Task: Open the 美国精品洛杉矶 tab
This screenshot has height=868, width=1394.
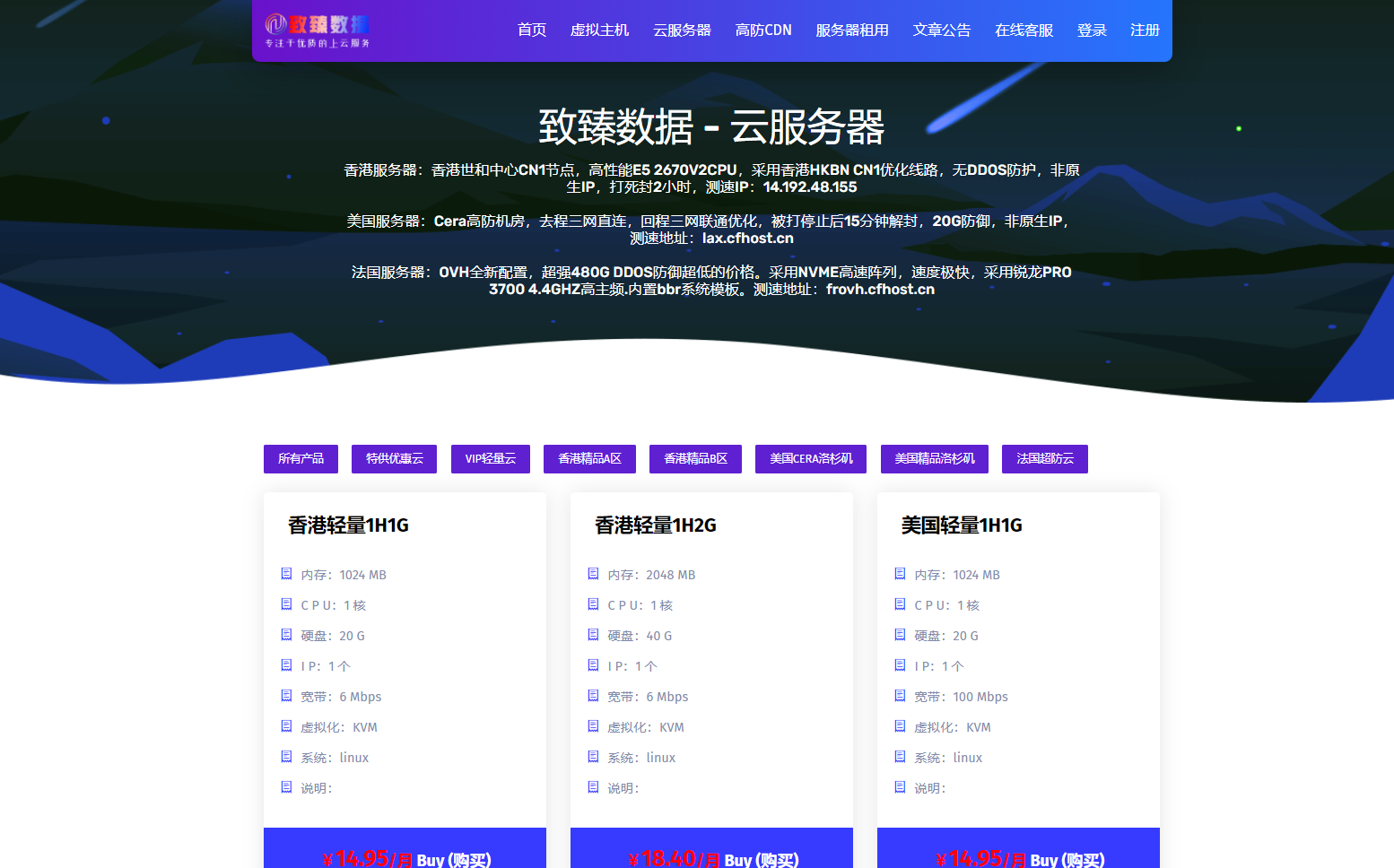Action: point(935,459)
